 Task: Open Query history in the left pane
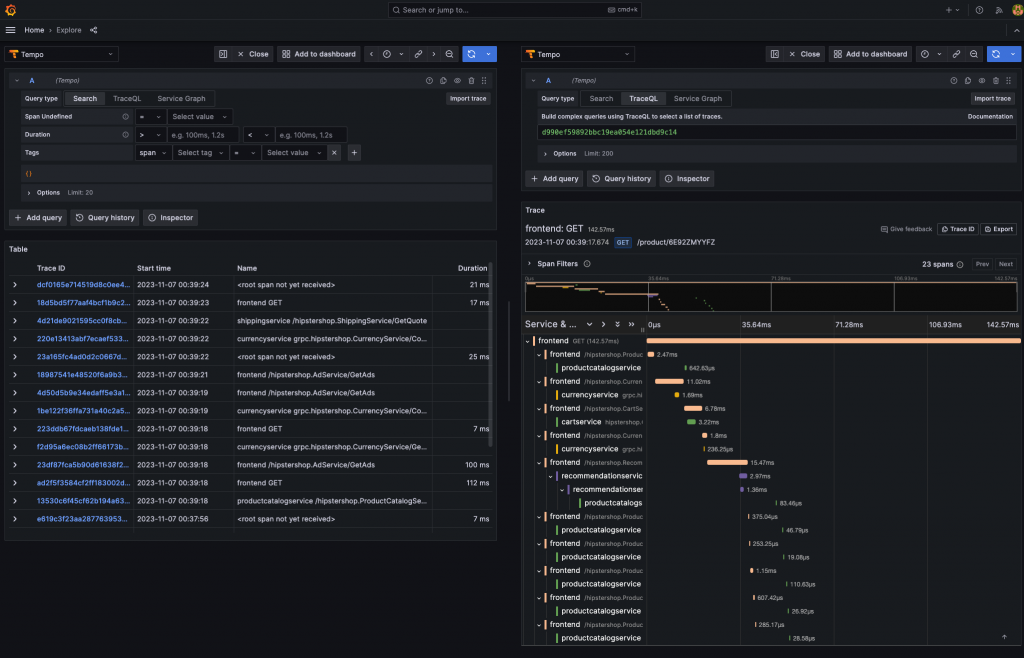104,218
